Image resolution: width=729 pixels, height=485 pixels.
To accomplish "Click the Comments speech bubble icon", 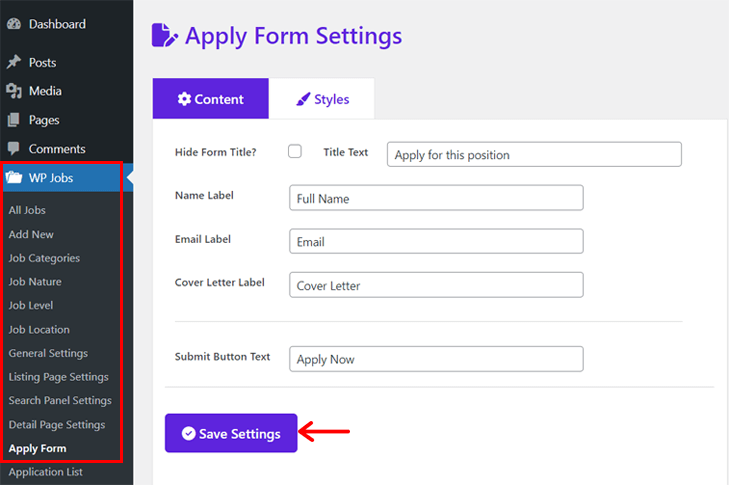I will point(14,149).
